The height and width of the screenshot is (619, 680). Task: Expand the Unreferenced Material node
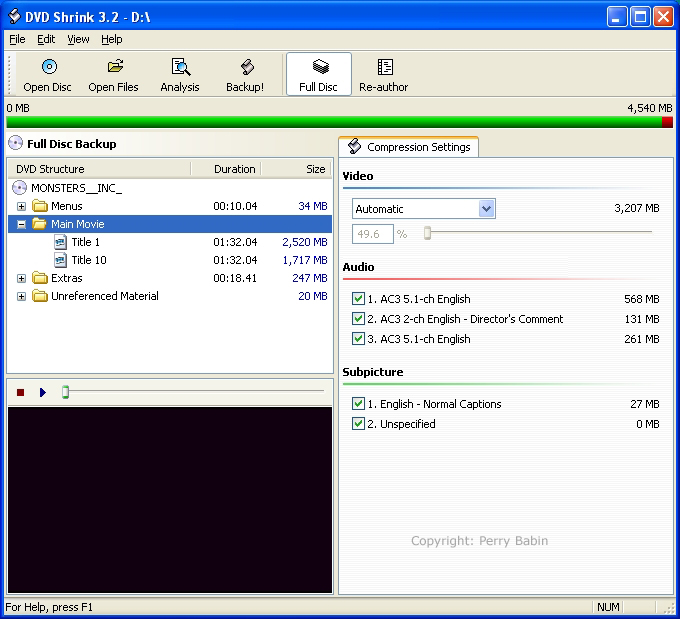coord(21,296)
